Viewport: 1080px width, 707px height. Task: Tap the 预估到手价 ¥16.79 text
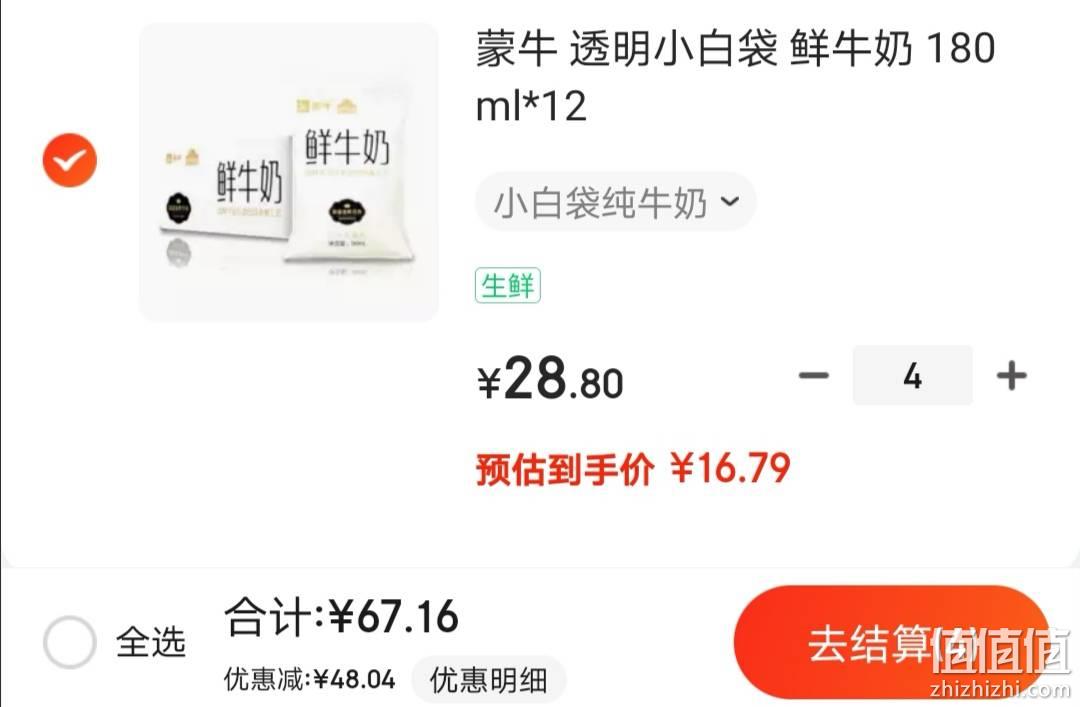click(632, 469)
